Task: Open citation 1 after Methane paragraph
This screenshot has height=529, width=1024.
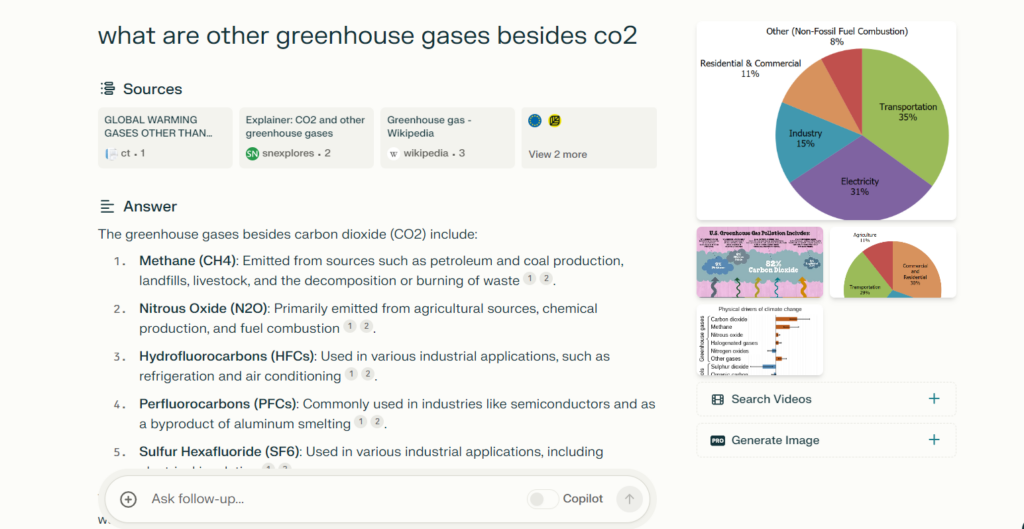Action: [530, 279]
